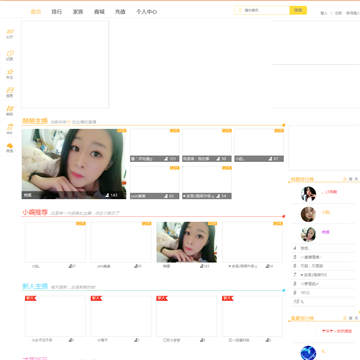This screenshot has height=360, width=360.
Task: Open the live room card with 98 viewers
Action: 207,145
